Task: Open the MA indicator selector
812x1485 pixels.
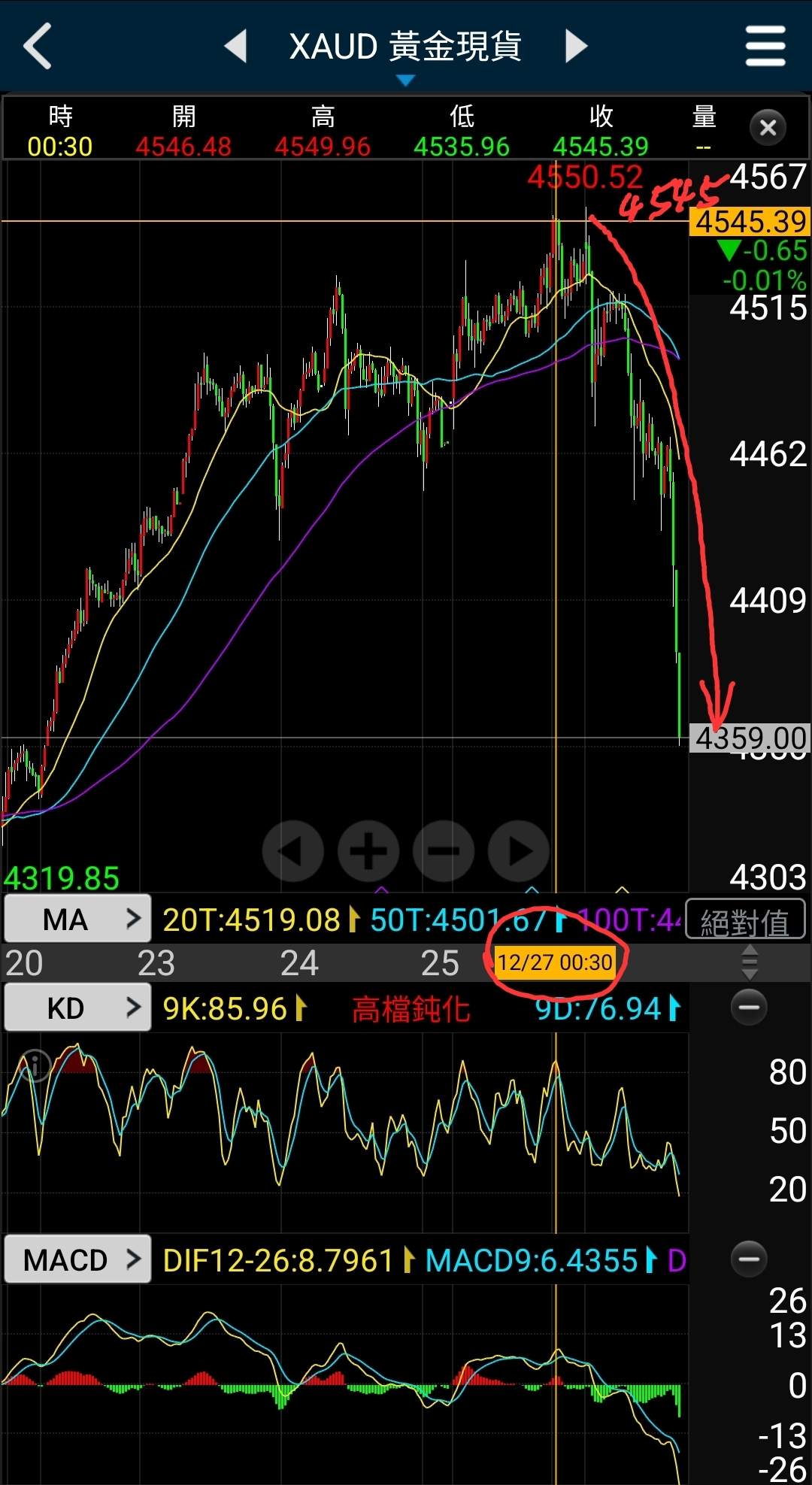Action: [x=77, y=919]
